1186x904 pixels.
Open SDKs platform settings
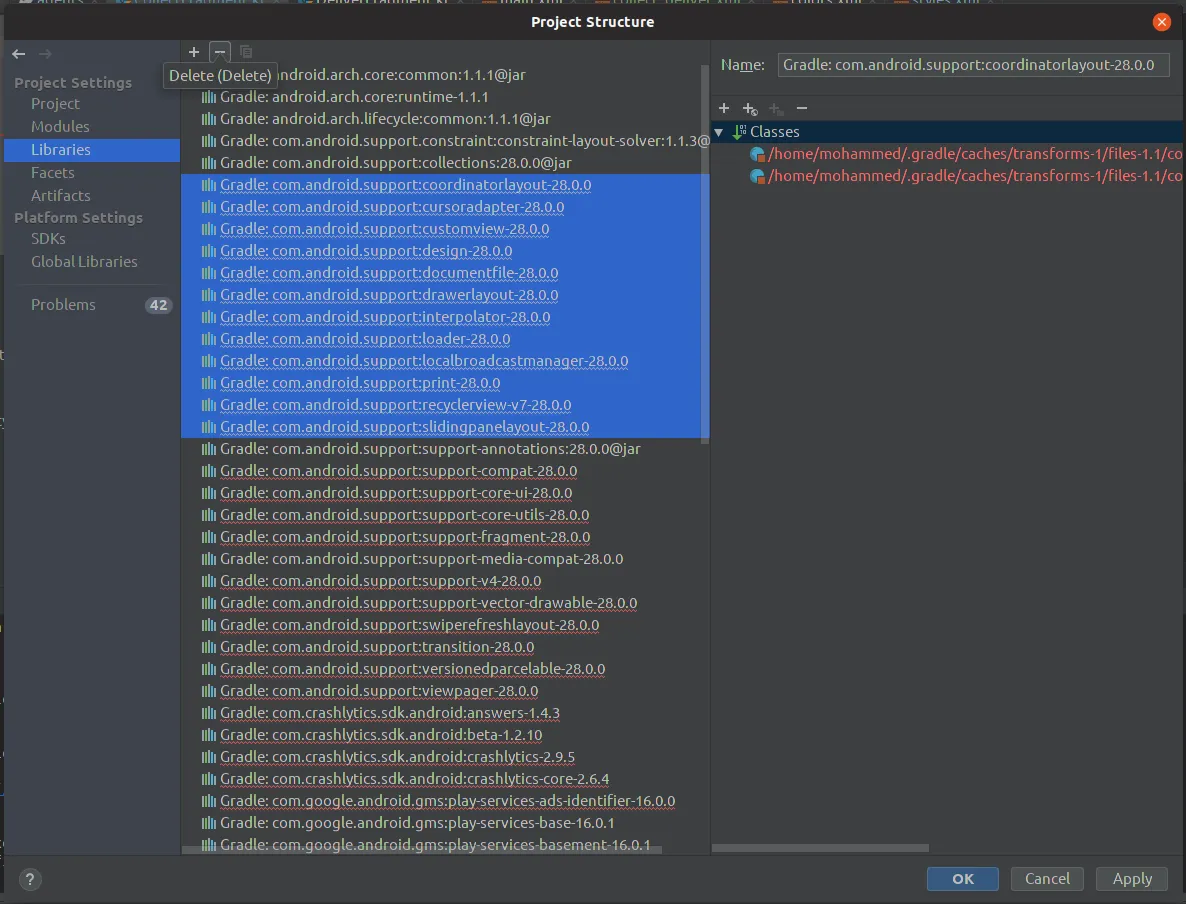(x=48, y=238)
